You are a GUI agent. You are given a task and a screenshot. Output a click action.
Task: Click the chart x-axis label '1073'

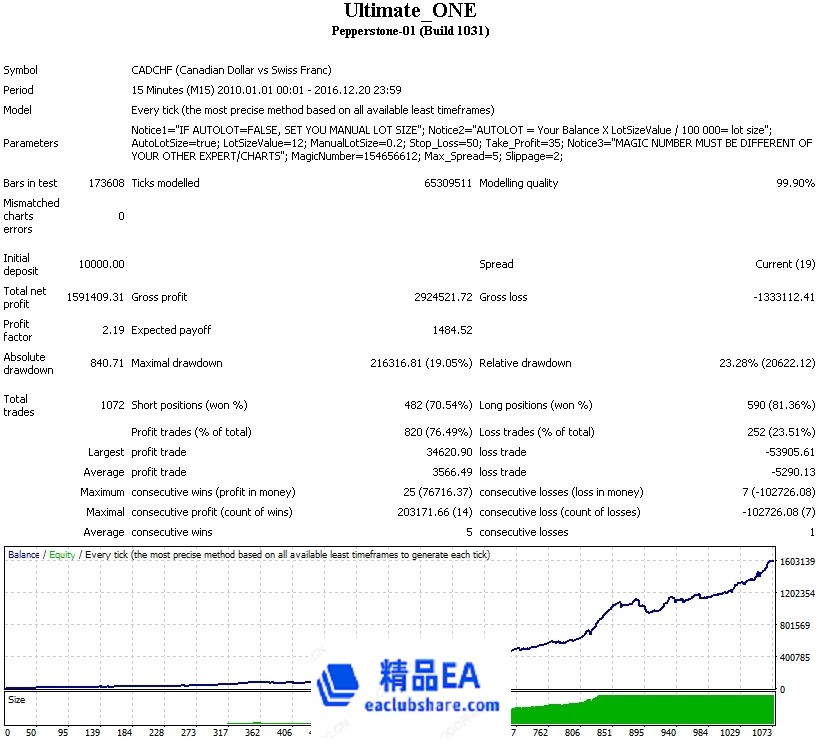pyautogui.click(x=762, y=733)
